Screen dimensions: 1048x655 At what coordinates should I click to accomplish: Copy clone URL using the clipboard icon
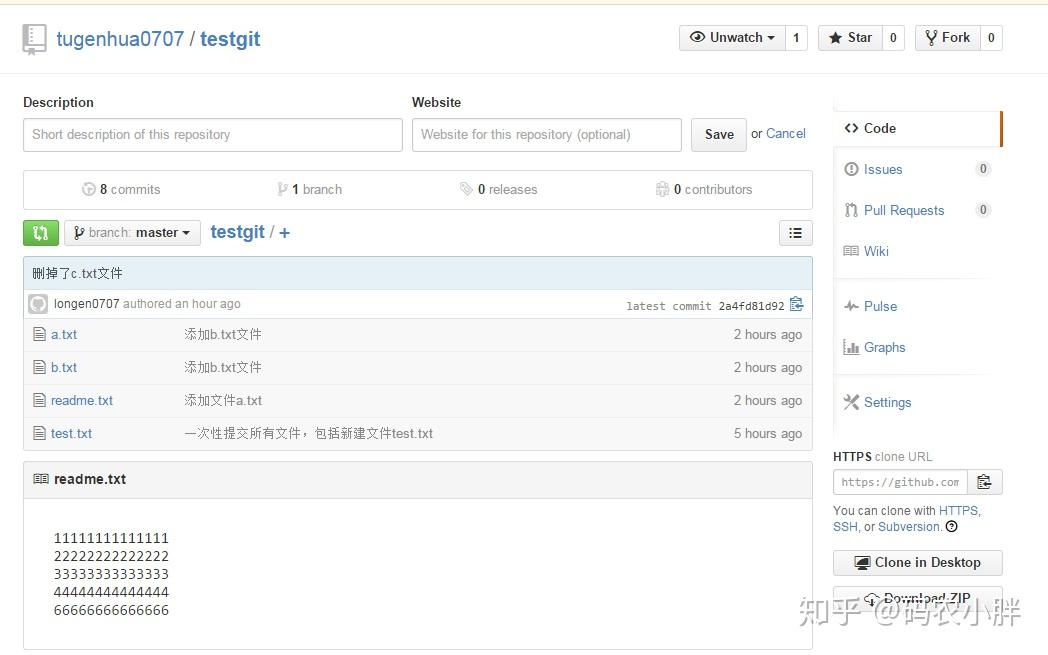click(x=985, y=481)
